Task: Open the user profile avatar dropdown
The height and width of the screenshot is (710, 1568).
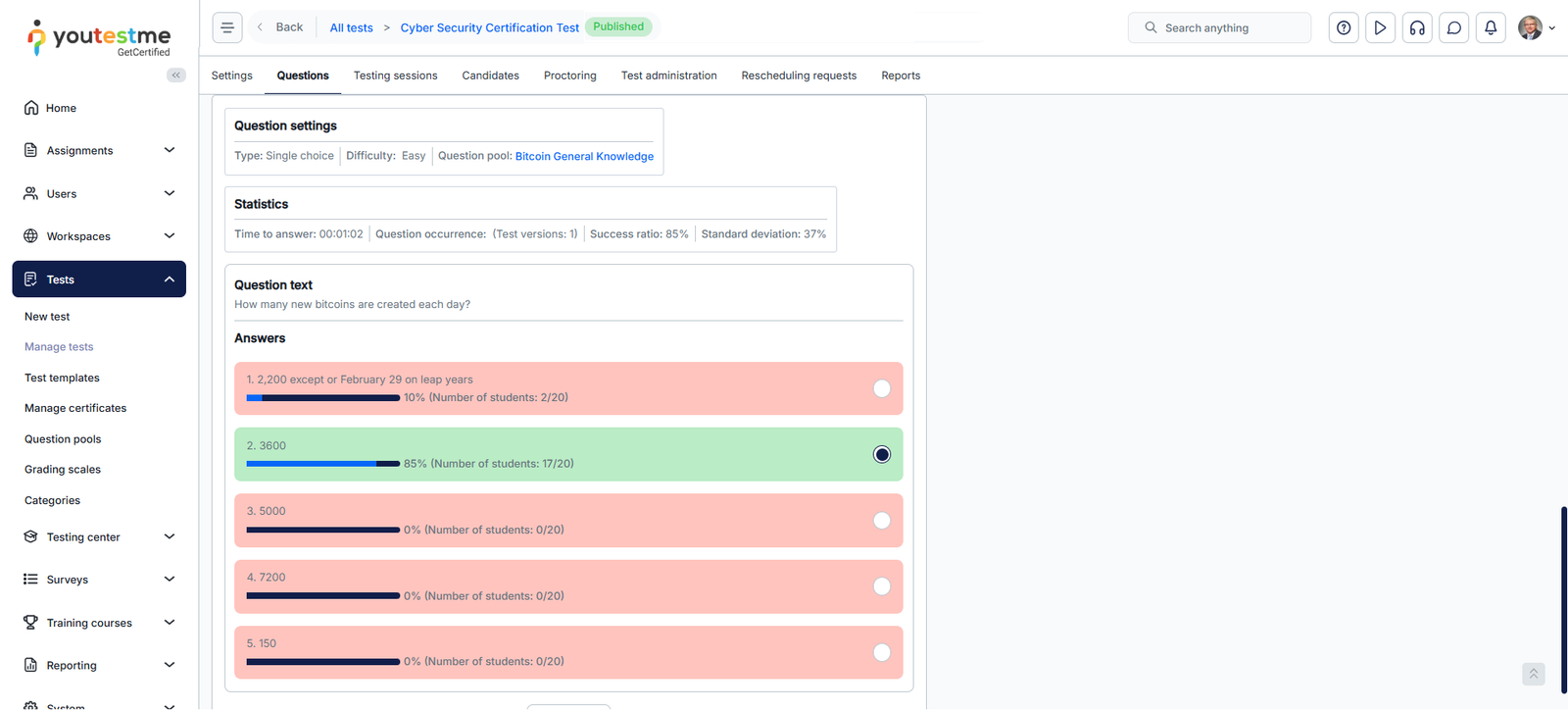Action: coord(1536,27)
